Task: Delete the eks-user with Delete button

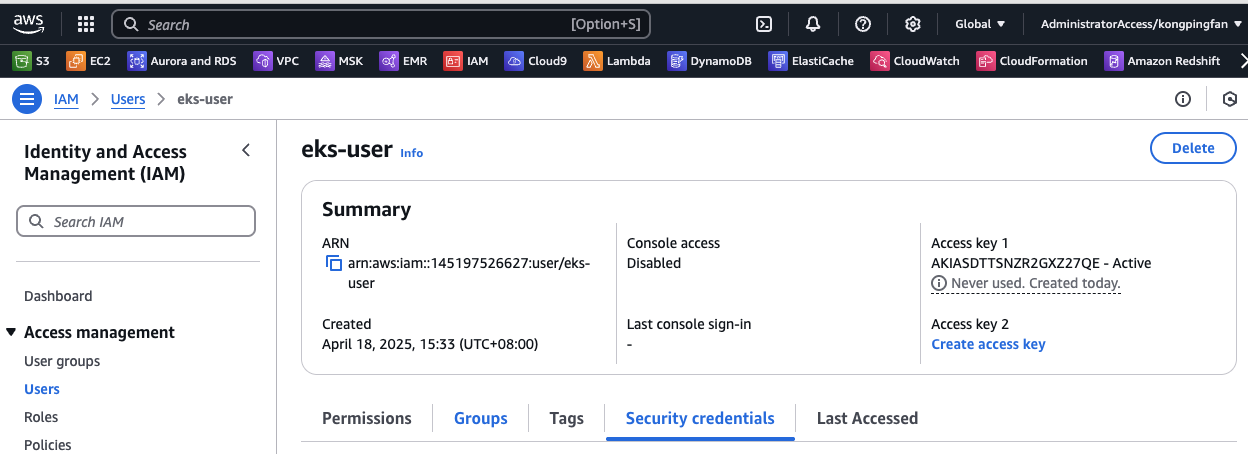Action: [1193, 148]
